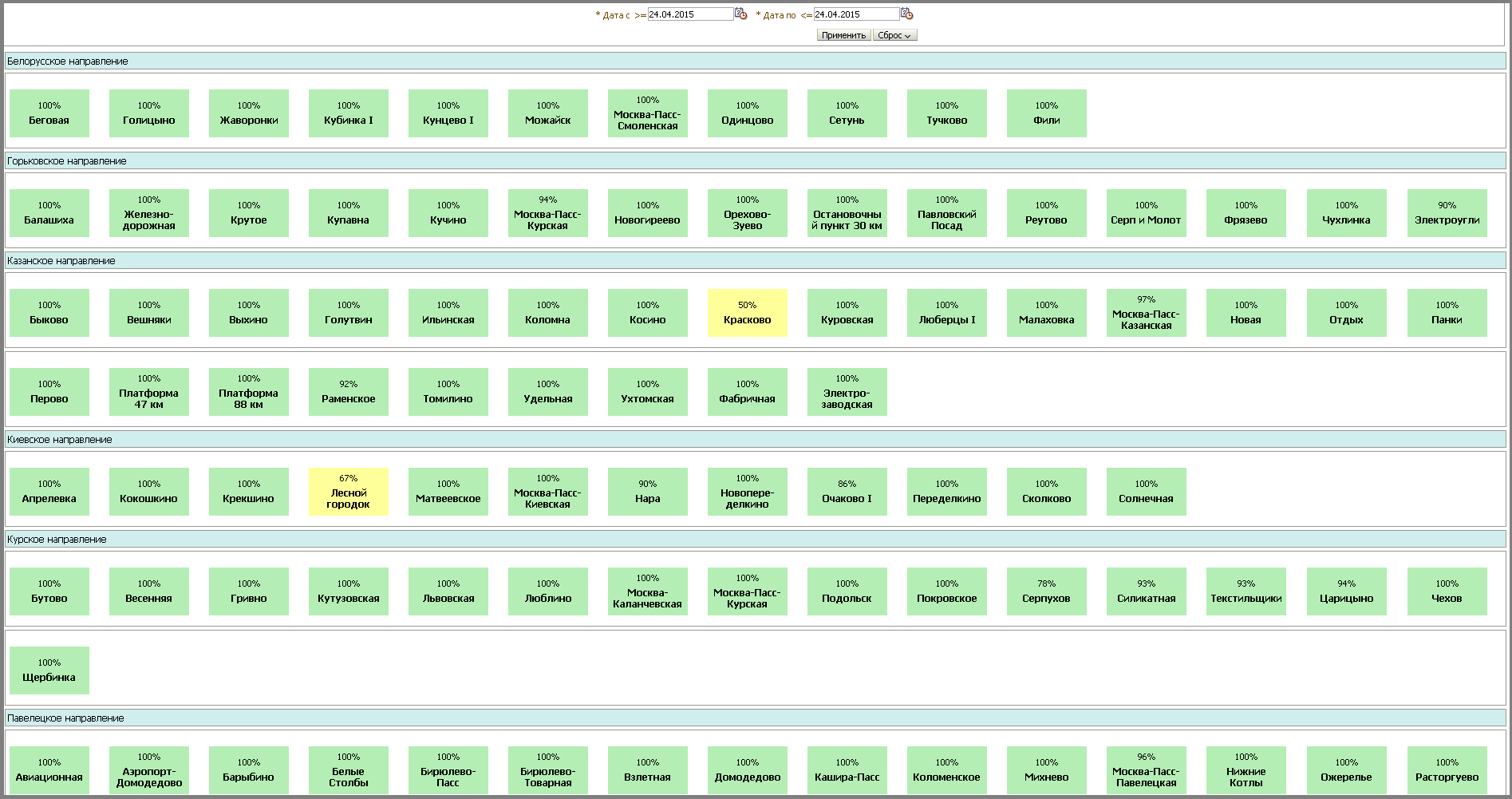Open the Сколково station tile

tap(1047, 492)
